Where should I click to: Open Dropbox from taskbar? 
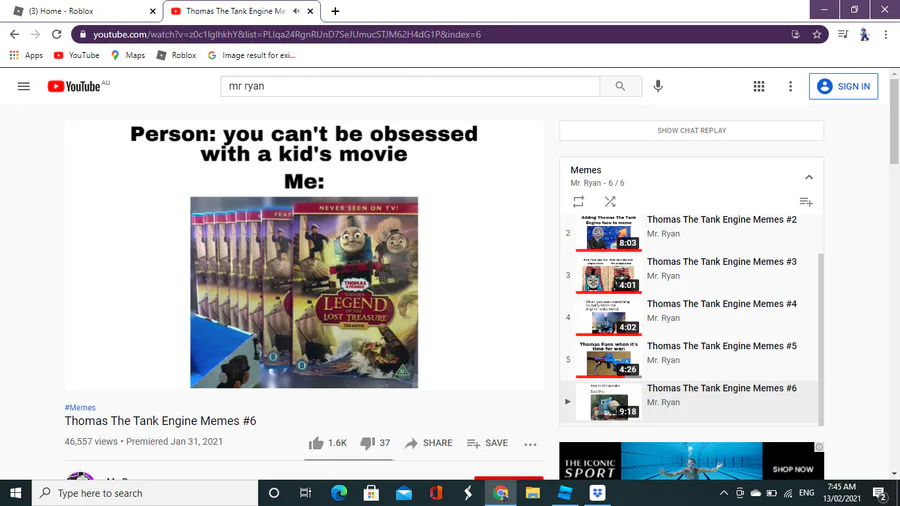(598, 493)
